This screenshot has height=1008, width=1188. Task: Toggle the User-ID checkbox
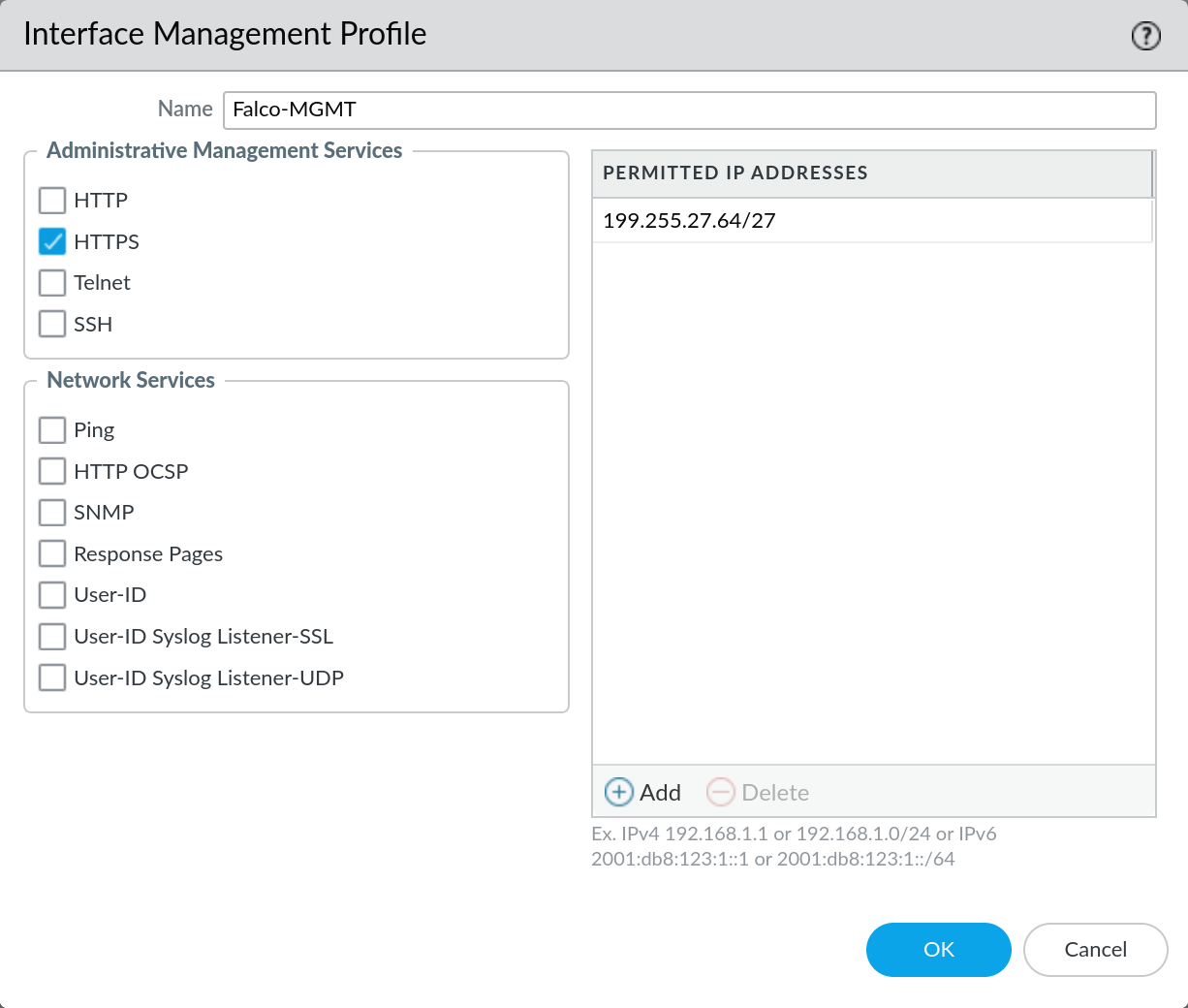point(52,594)
